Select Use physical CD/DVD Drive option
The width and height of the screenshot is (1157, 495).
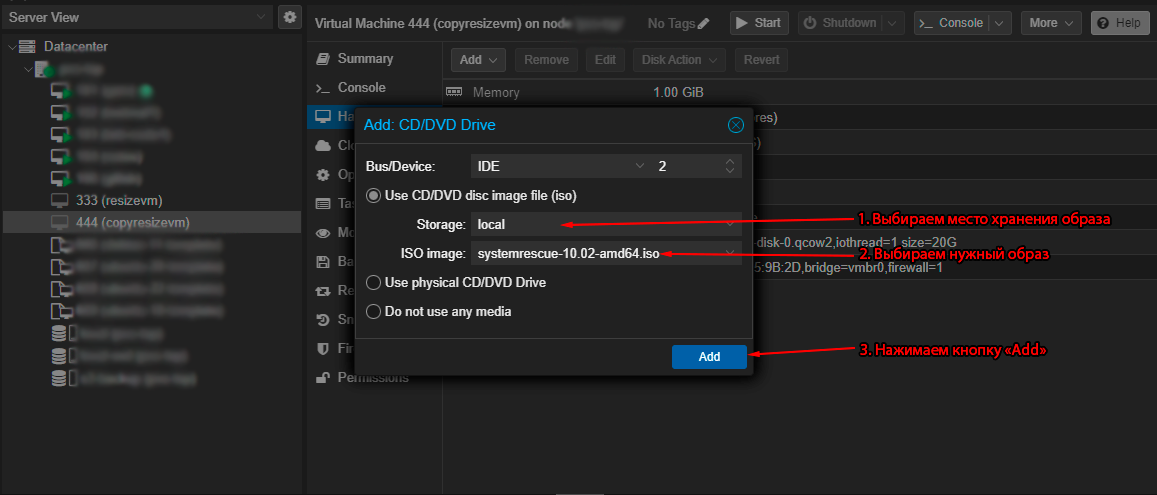[373, 283]
